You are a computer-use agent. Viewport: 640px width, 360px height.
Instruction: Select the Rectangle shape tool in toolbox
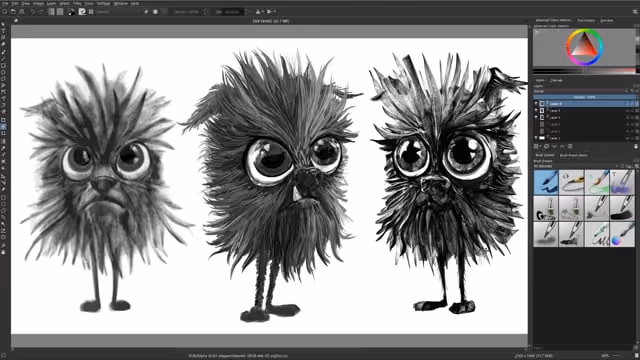pos(3,65)
